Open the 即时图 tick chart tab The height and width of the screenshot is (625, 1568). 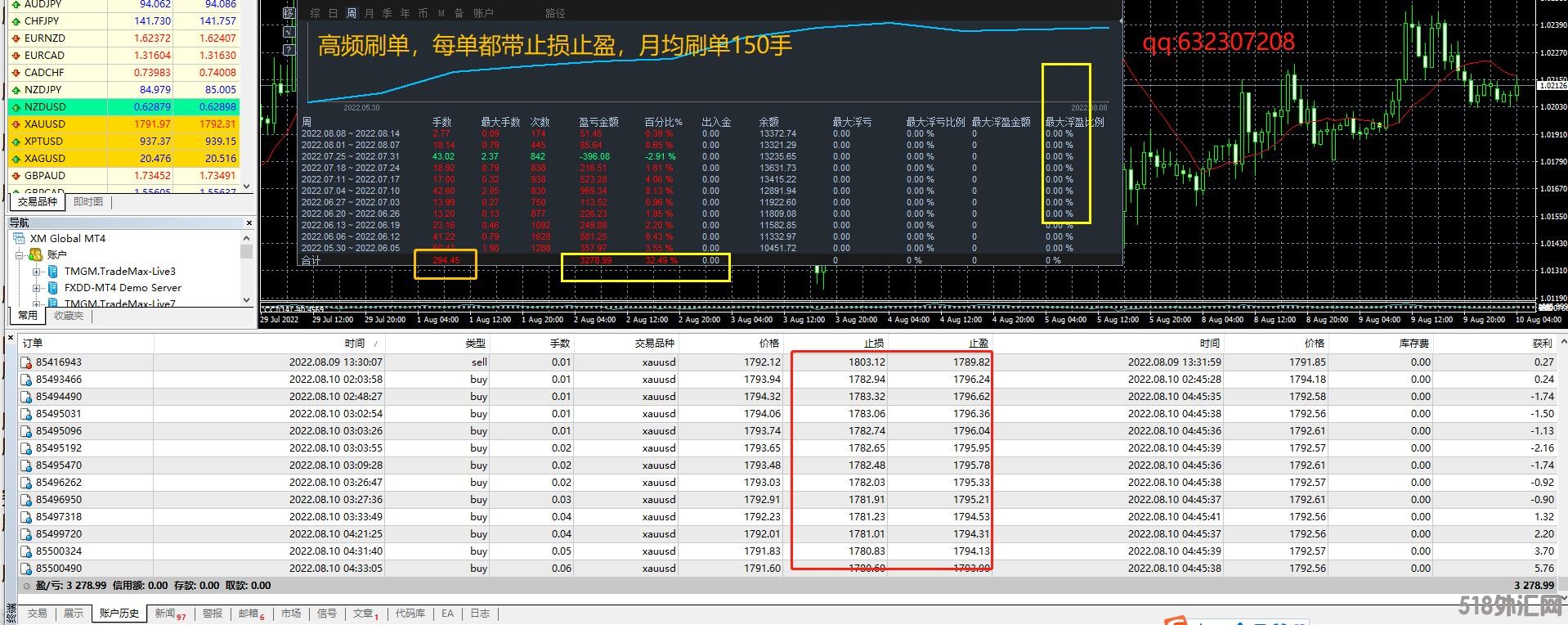[88, 202]
